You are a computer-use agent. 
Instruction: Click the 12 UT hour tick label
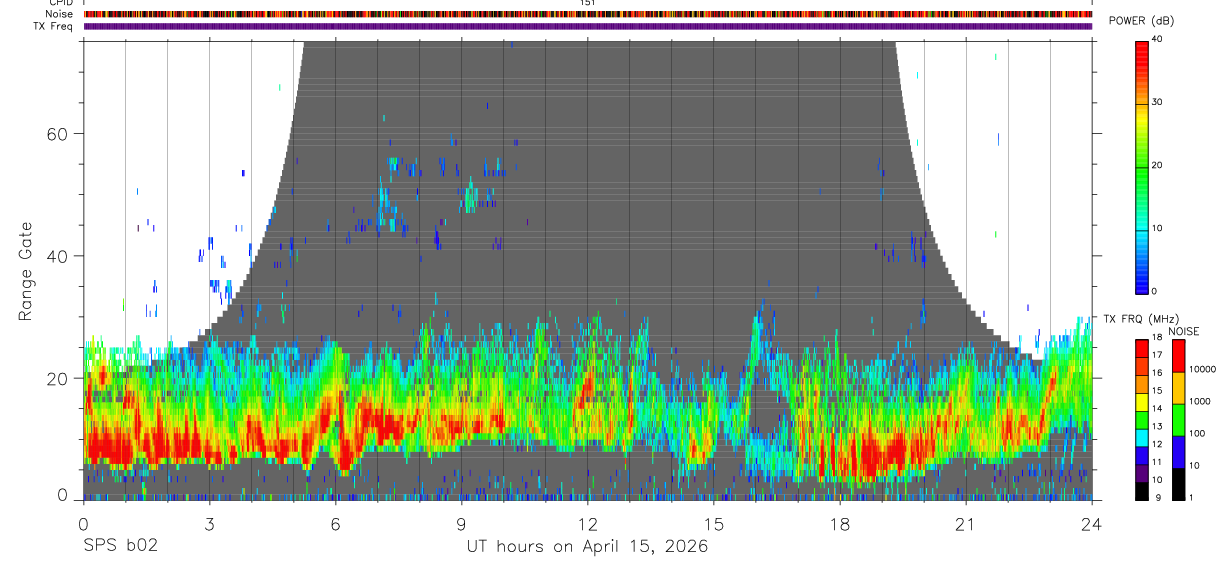click(587, 525)
